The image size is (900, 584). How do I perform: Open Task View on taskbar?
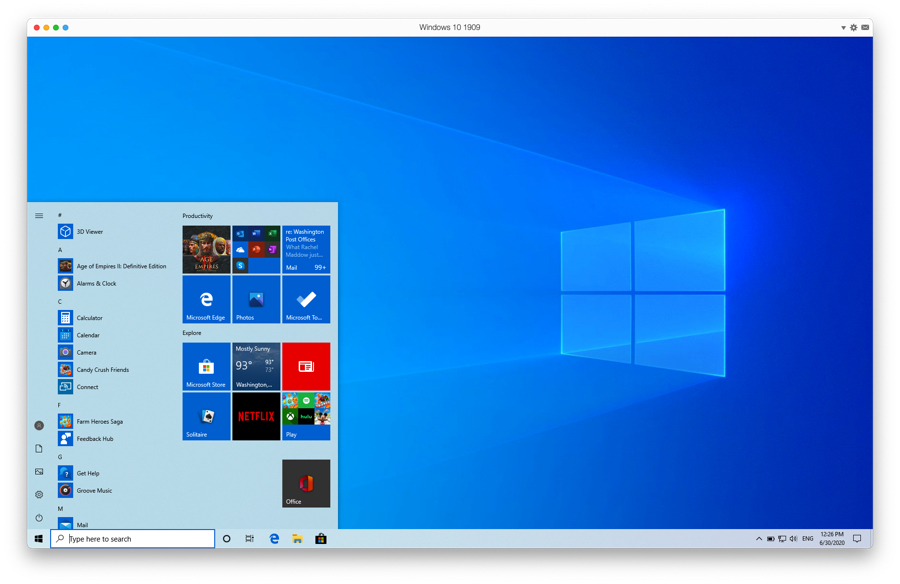click(250, 539)
